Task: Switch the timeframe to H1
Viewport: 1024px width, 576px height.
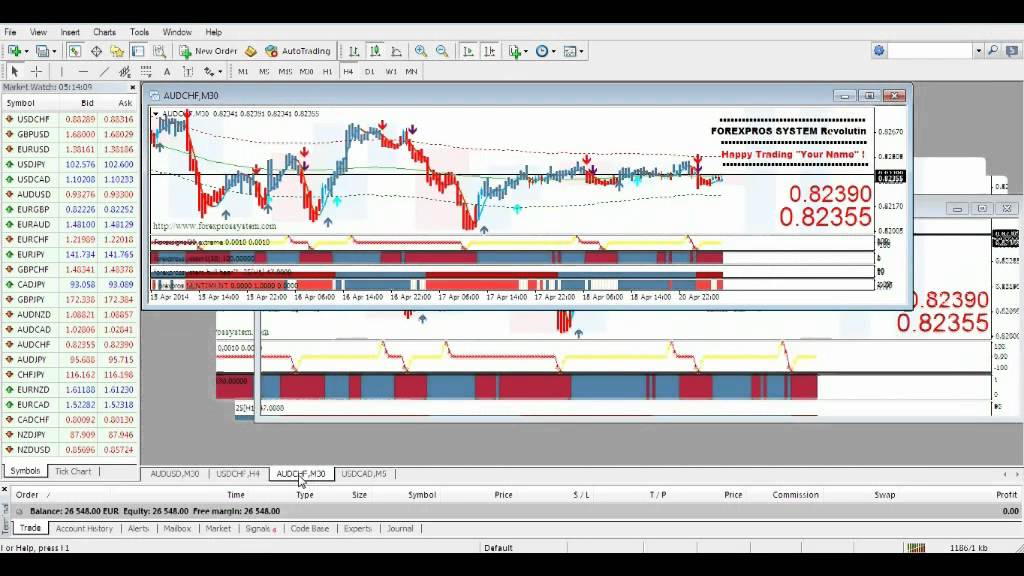Action: 327,71
